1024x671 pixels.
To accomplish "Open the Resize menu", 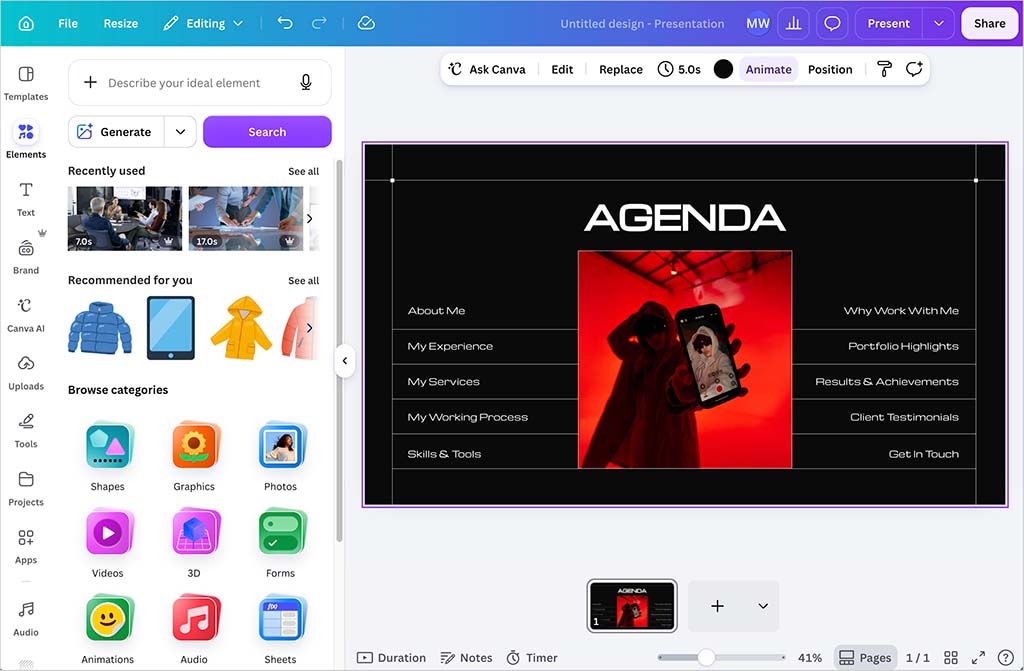I will coord(121,24).
